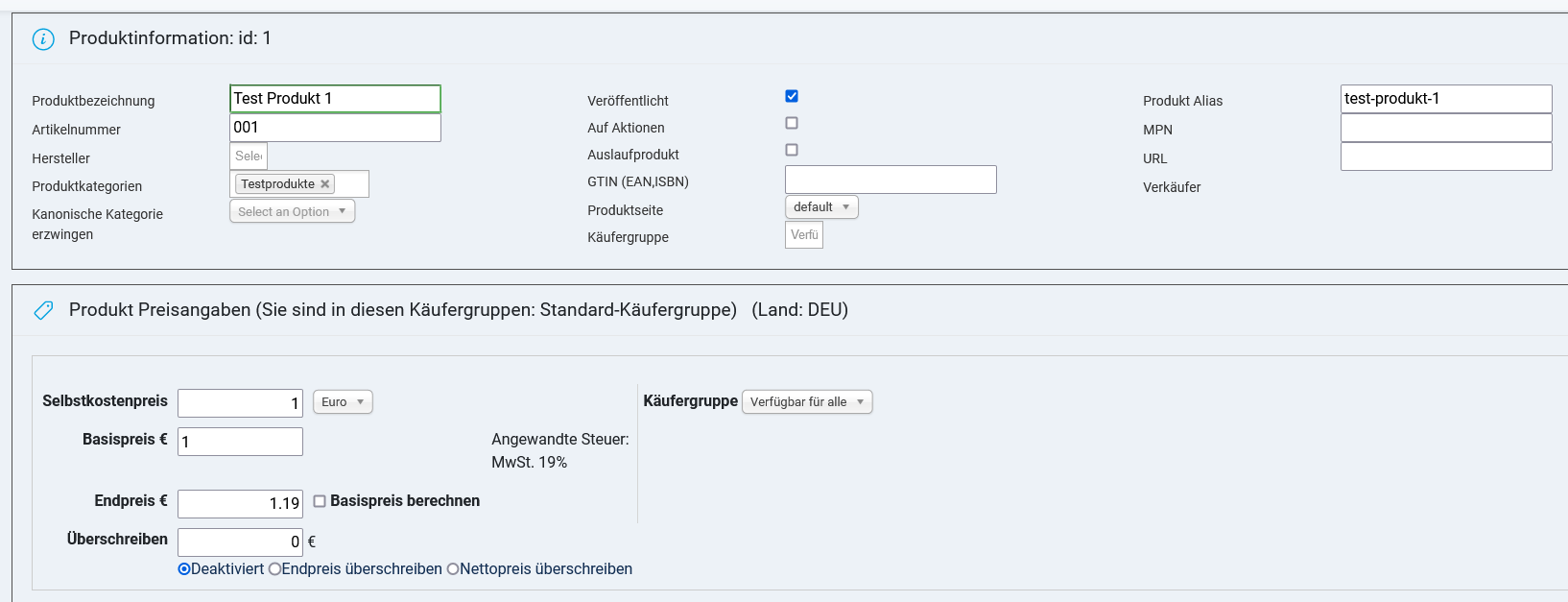This screenshot has height=602, width=1568.
Task: Click the price tag icon beside Produkt Preisangaben
Action: [43, 310]
